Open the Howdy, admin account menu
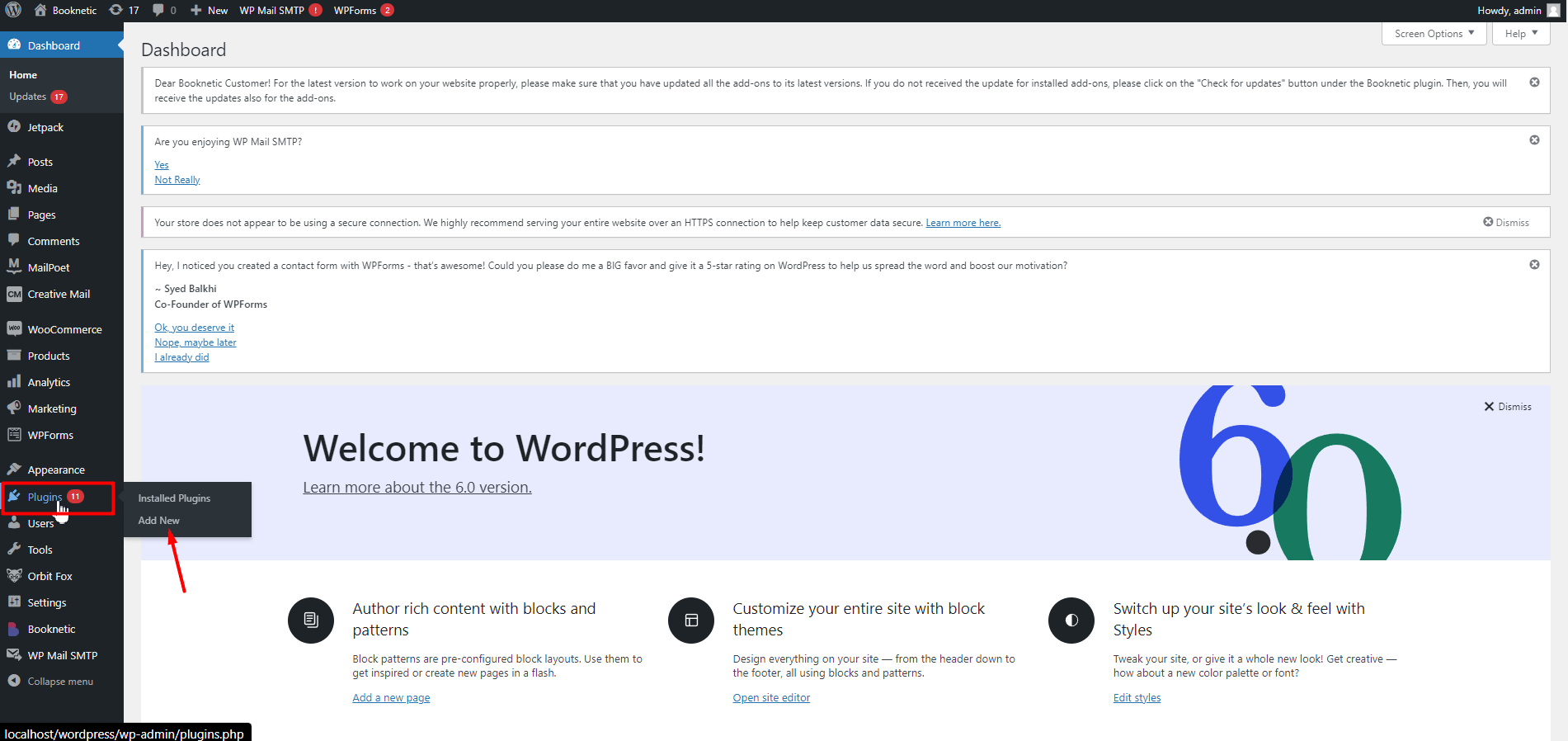The height and width of the screenshot is (741, 1568). point(1519,10)
